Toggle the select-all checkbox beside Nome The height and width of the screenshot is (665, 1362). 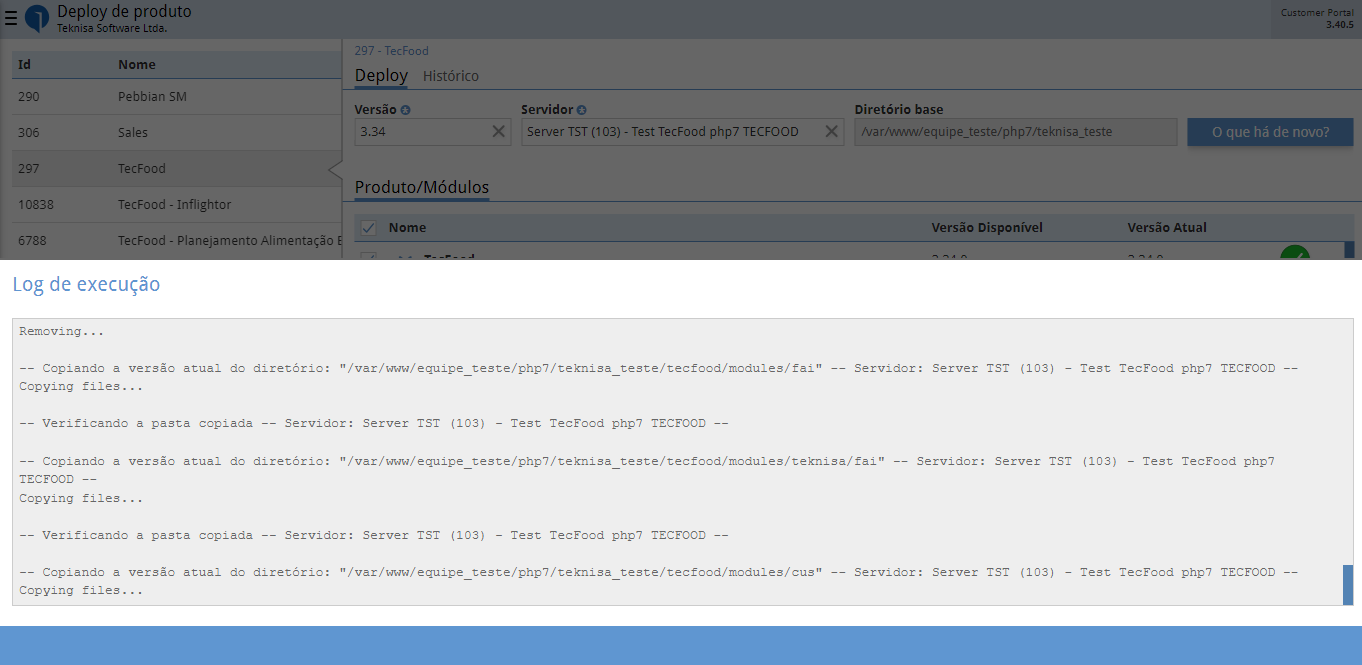(x=369, y=228)
